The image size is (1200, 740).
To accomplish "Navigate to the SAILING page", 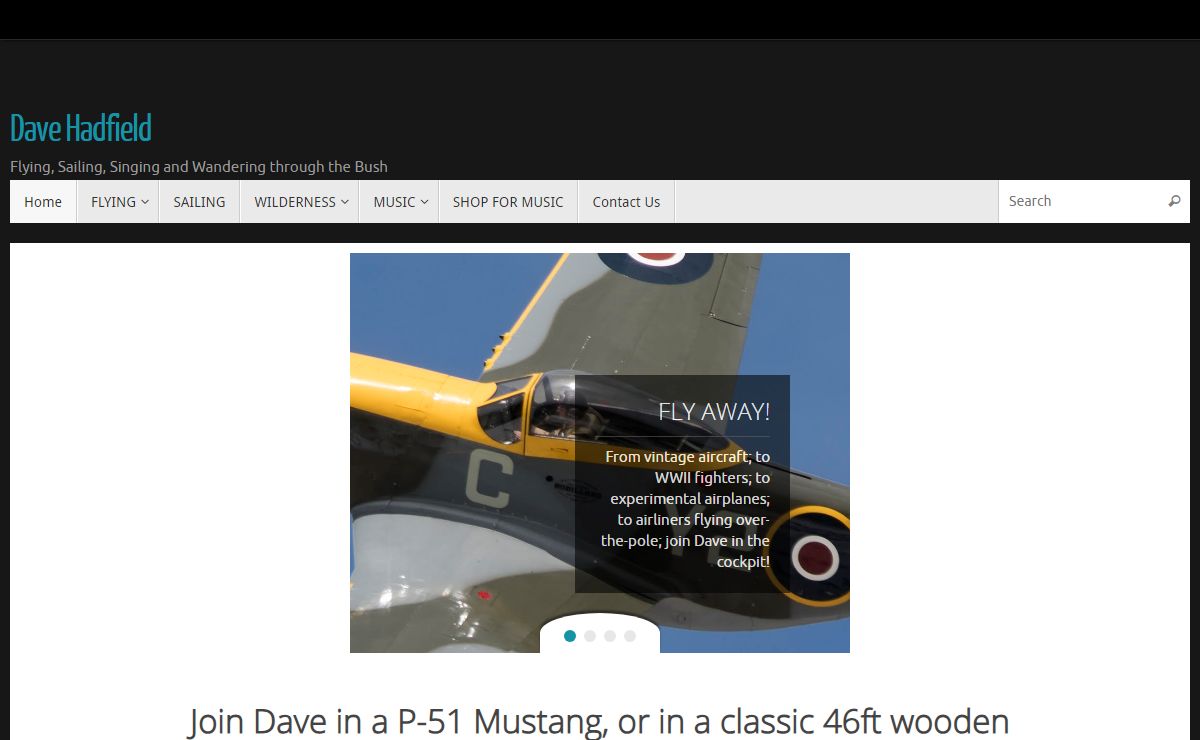I will (199, 202).
